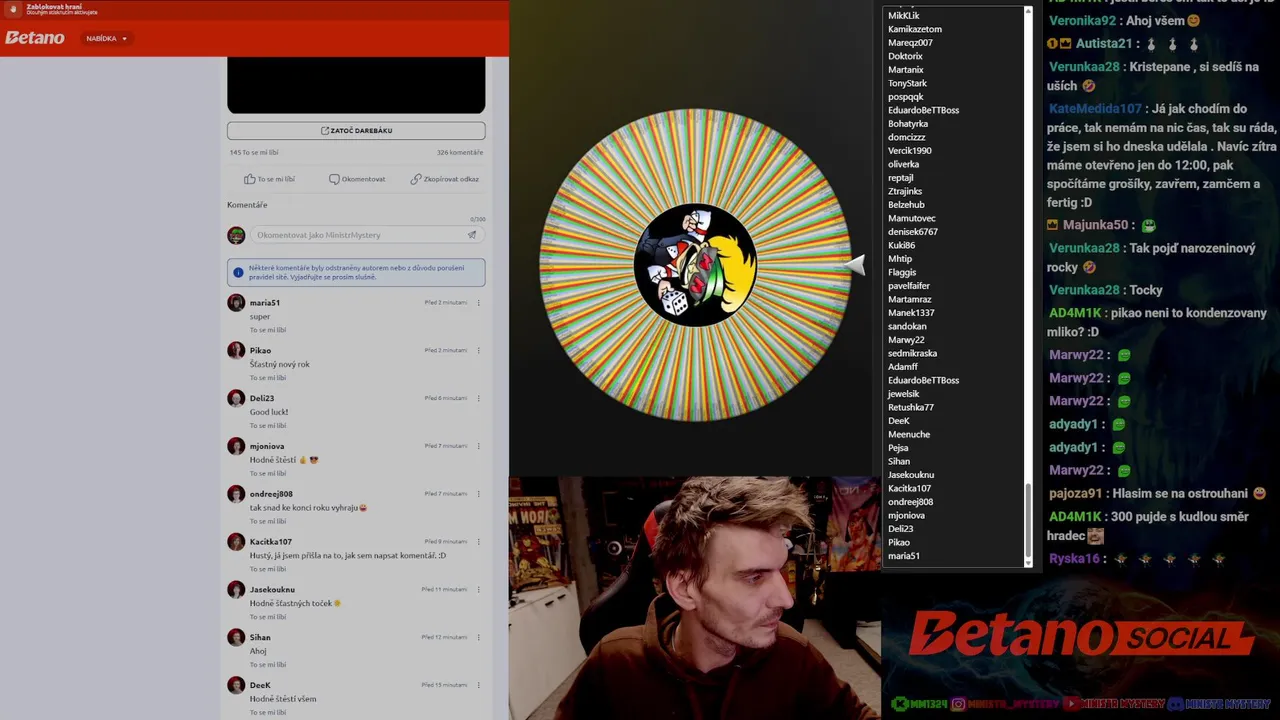Screen dimensions: 1280x720
Task: Click the paper-plane send comment icon
Action: pyautogui.click(x=472, y=235)
